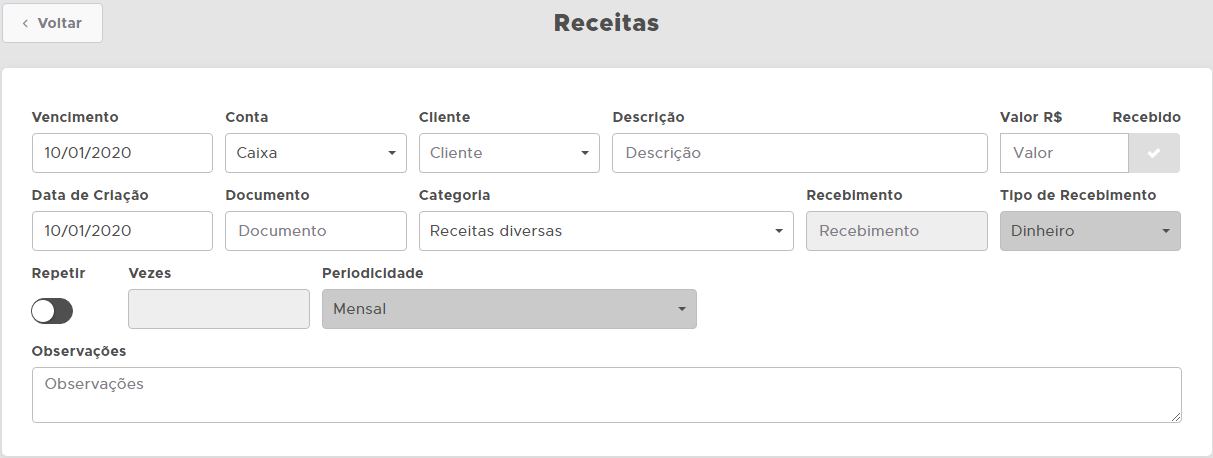Image resolution: width=1213 pixels, height=458 pixels.
Task: Click the Cliente dropdown caret arrow
Action: (584, 153)
